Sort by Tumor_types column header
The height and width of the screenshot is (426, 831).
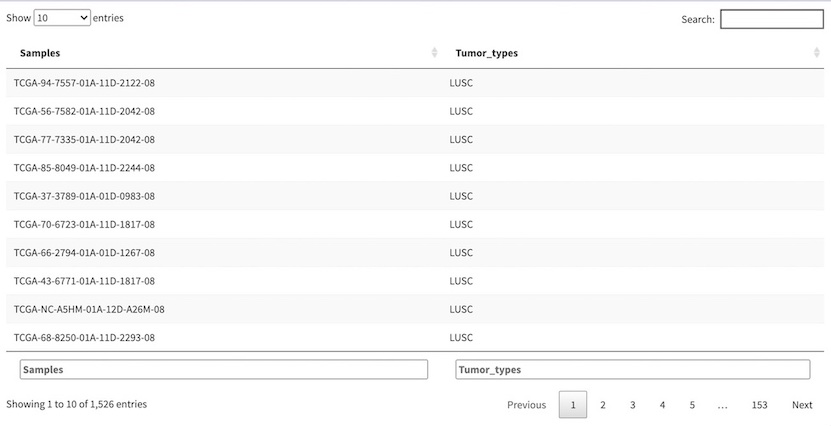coord(486,53)
